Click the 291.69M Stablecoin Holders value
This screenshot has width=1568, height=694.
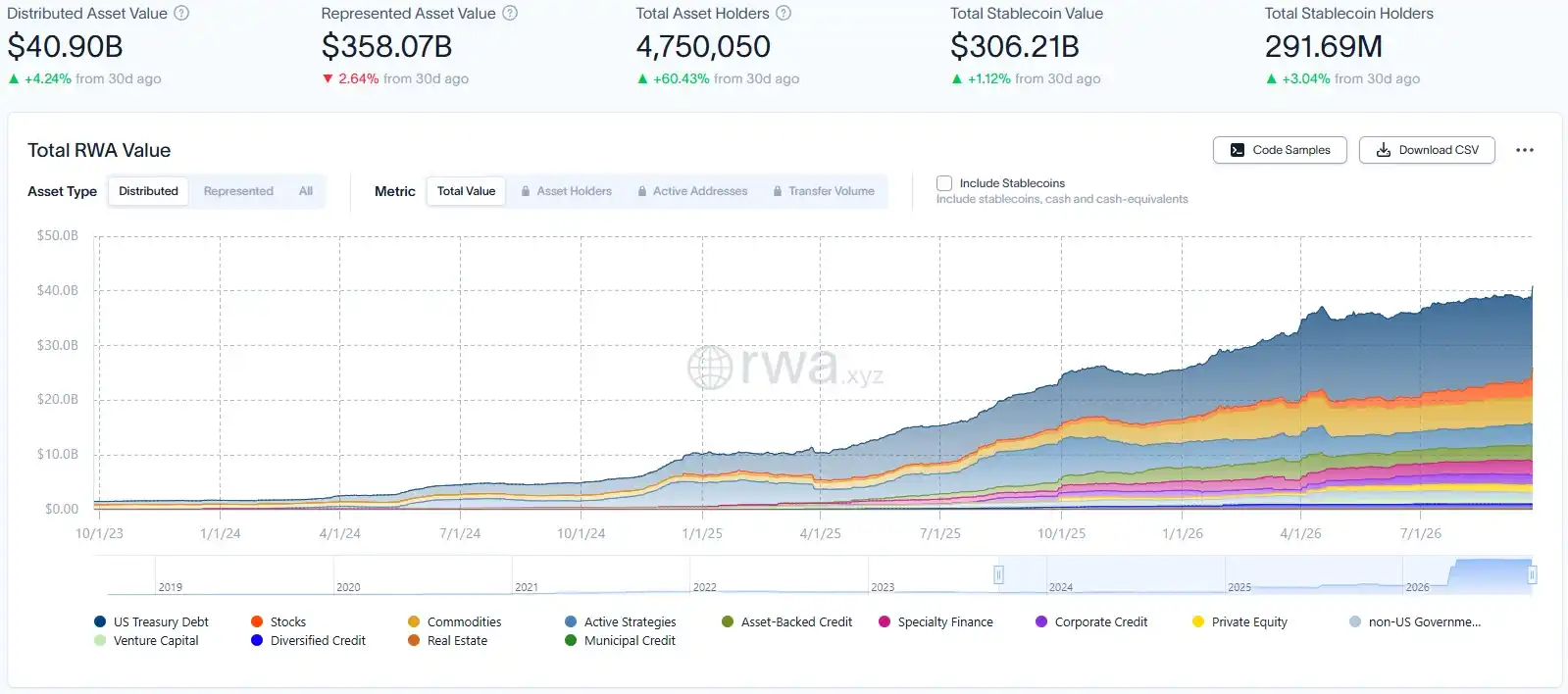[x=1323, y=46]
